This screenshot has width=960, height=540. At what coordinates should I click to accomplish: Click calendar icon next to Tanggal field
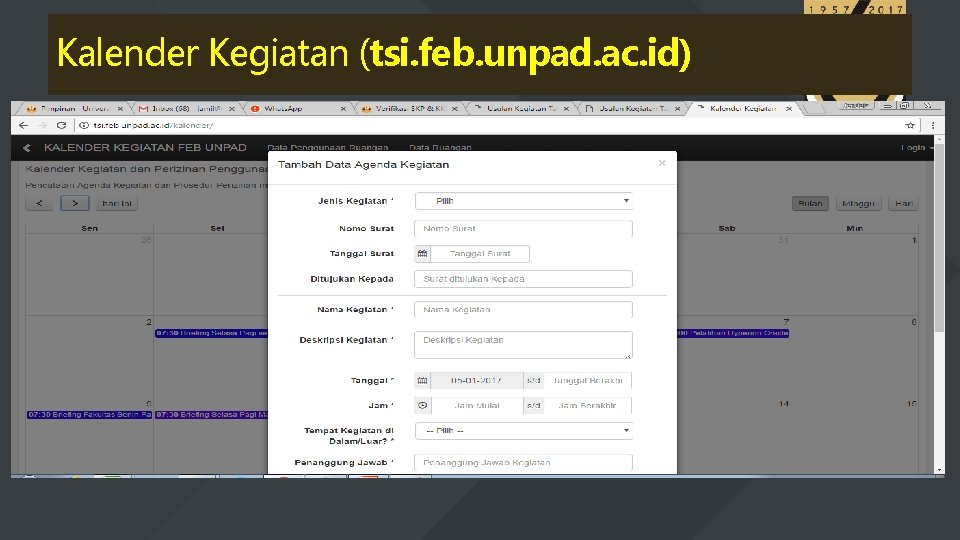tap(422, 380)
